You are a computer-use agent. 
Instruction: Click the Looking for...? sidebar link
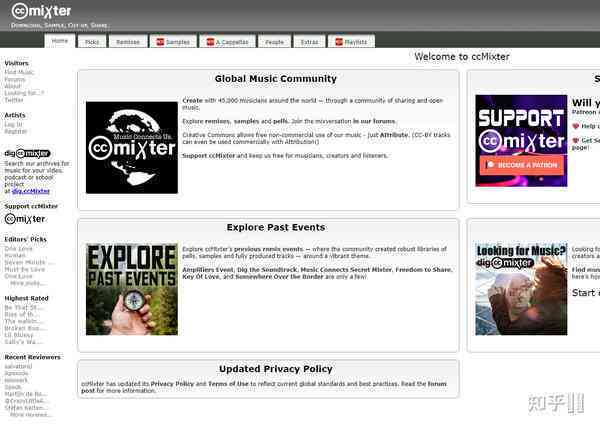[24, 93]
